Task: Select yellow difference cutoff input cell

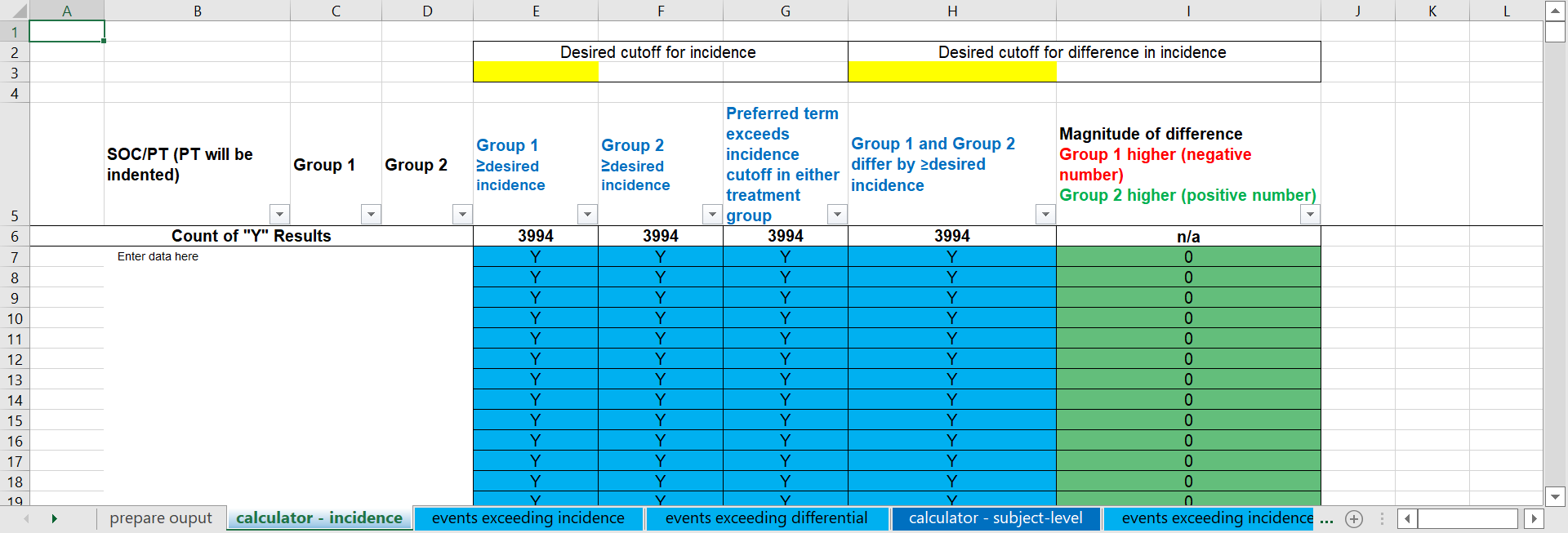Action: pyautogui.click(x=951, y=72)
